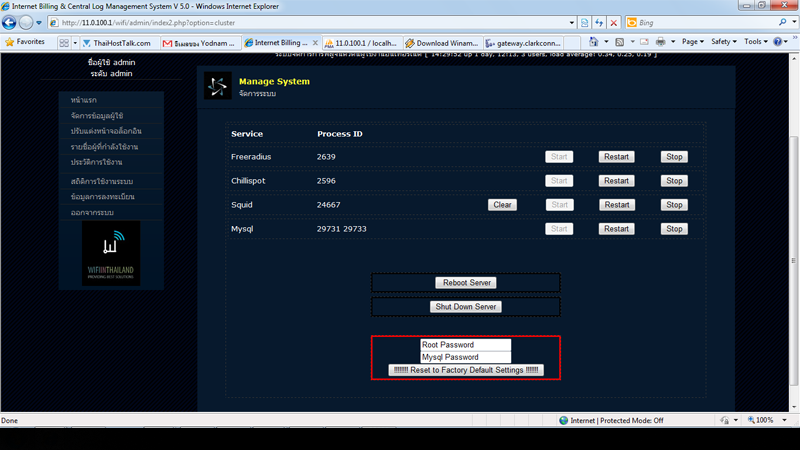Click the red Stop loading icon
Image resolution: width=800 pixels, height=450 pixels.
(x=614, y=23)
